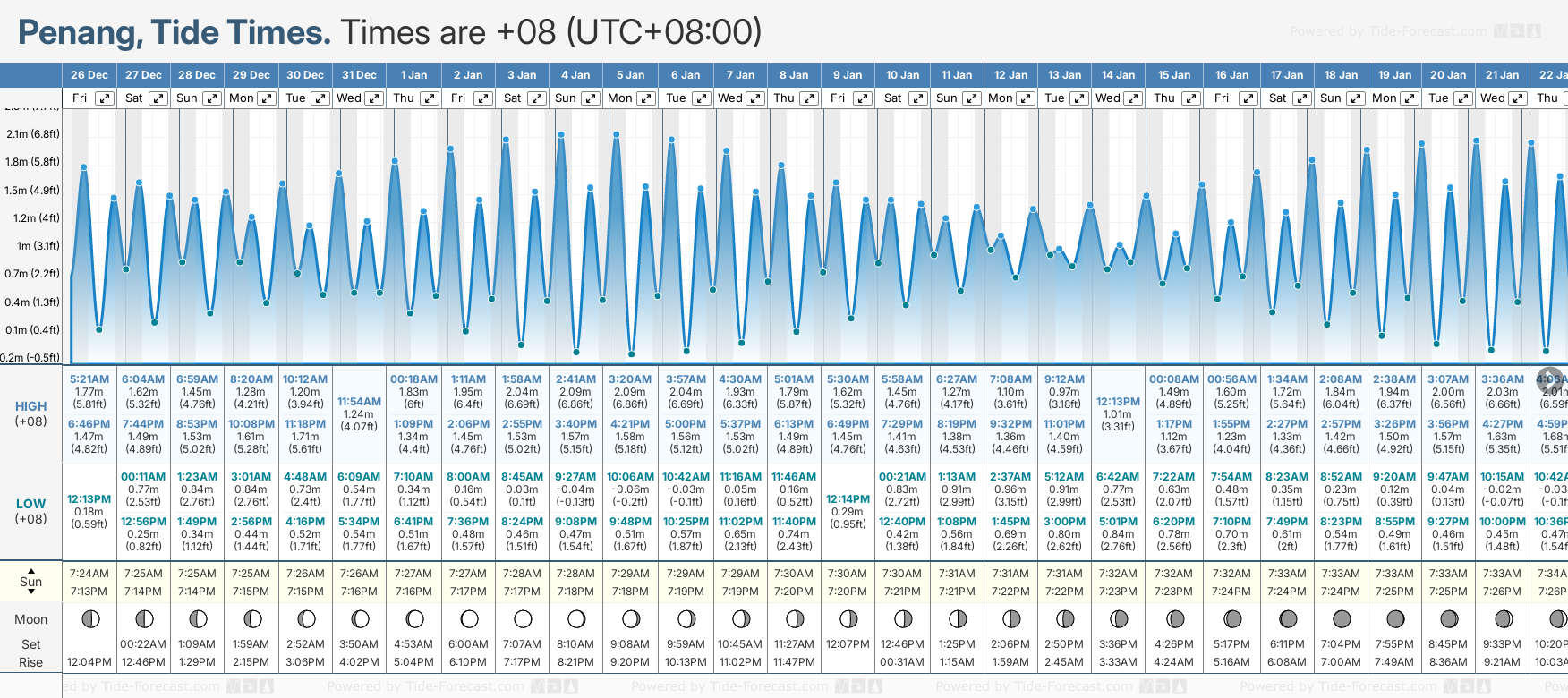Select the 15 Jan date header
1568x698 pixels.
click(x=1173, y=75)
